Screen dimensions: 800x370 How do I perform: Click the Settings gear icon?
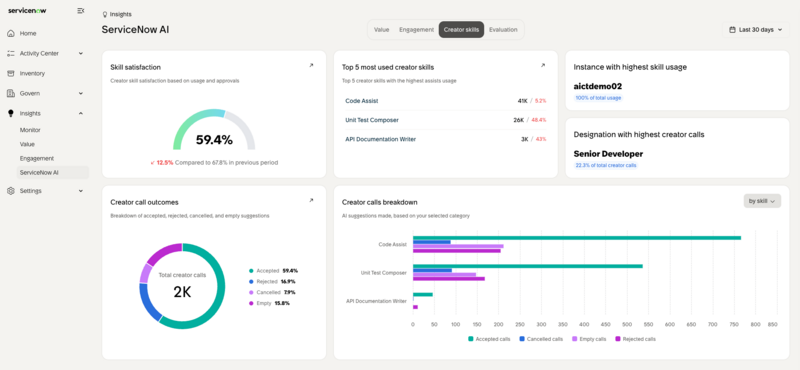(11, 191)
